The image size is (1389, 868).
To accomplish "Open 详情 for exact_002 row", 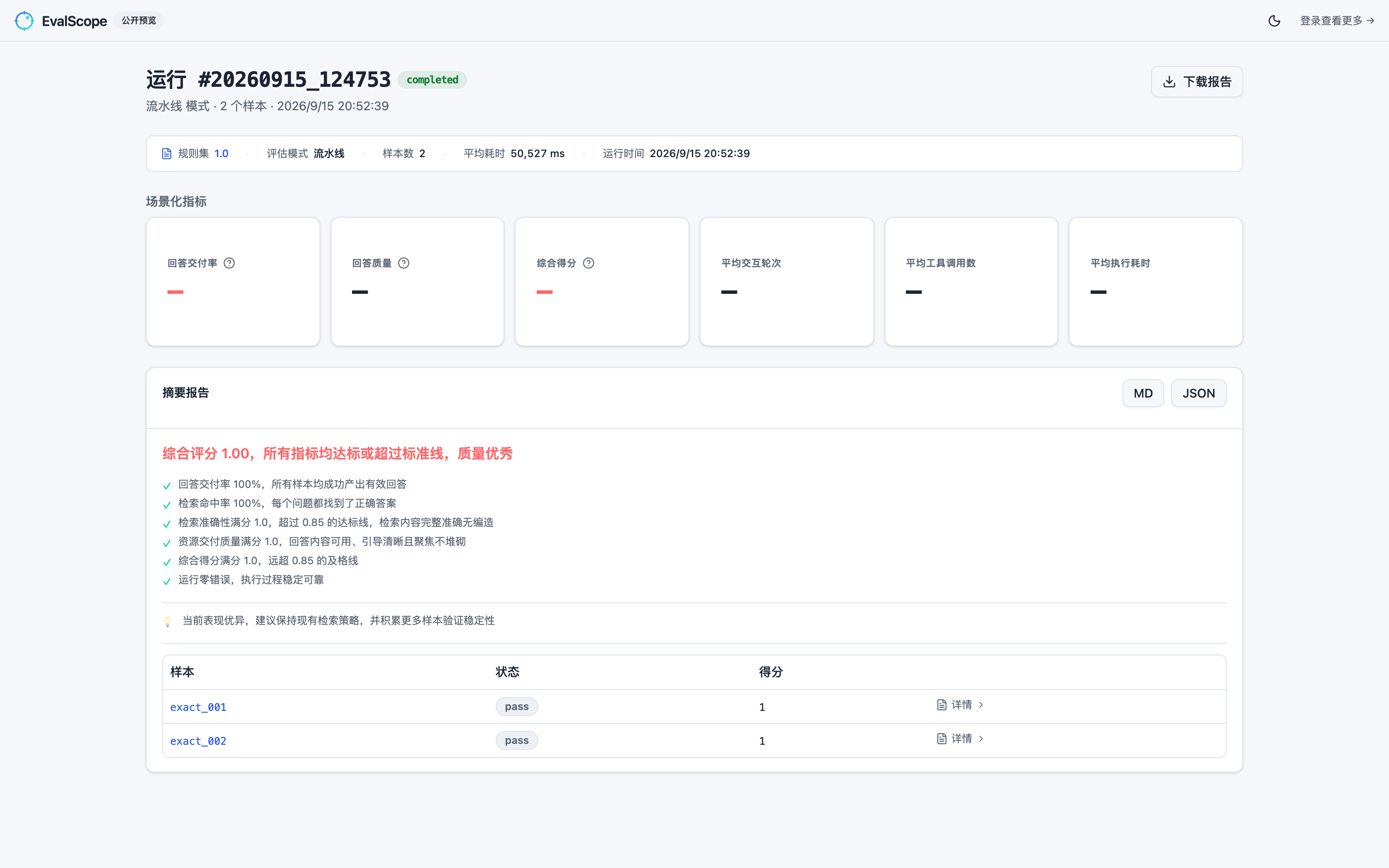I will click(x=960, y=738).
